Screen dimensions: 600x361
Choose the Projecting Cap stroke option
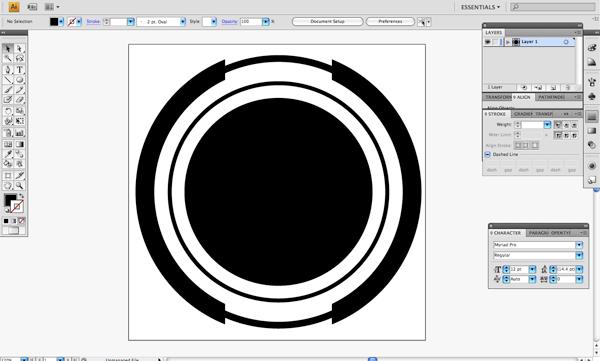click(x=574, y=124)
